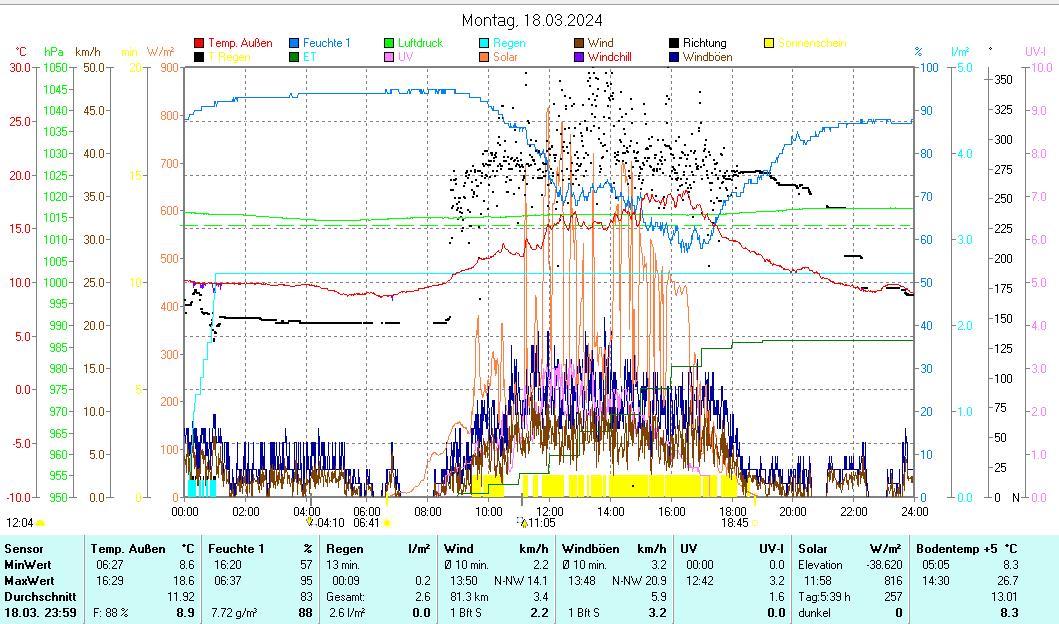Image resolution: width=1059 pixels, height=624 pixels.
Task: Click the minimum temperature time 06:27
Action: click(x=109, y=565)
